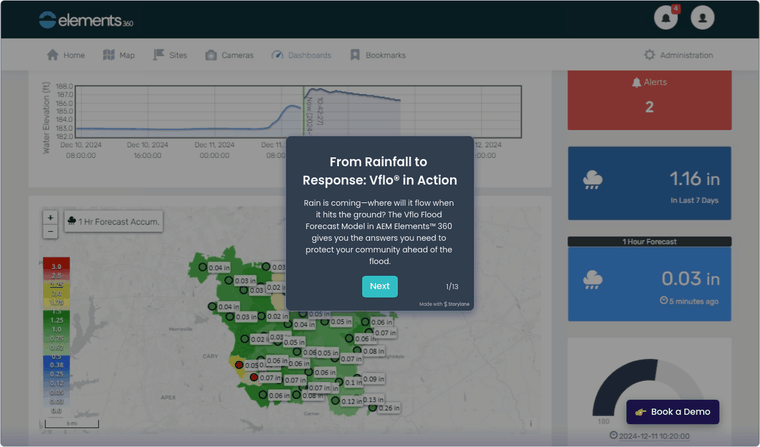This screenshot has width=760, height=447.
Task: Click the Next button in tour popup
Action: pyautogui.click(x=380, y=287)
